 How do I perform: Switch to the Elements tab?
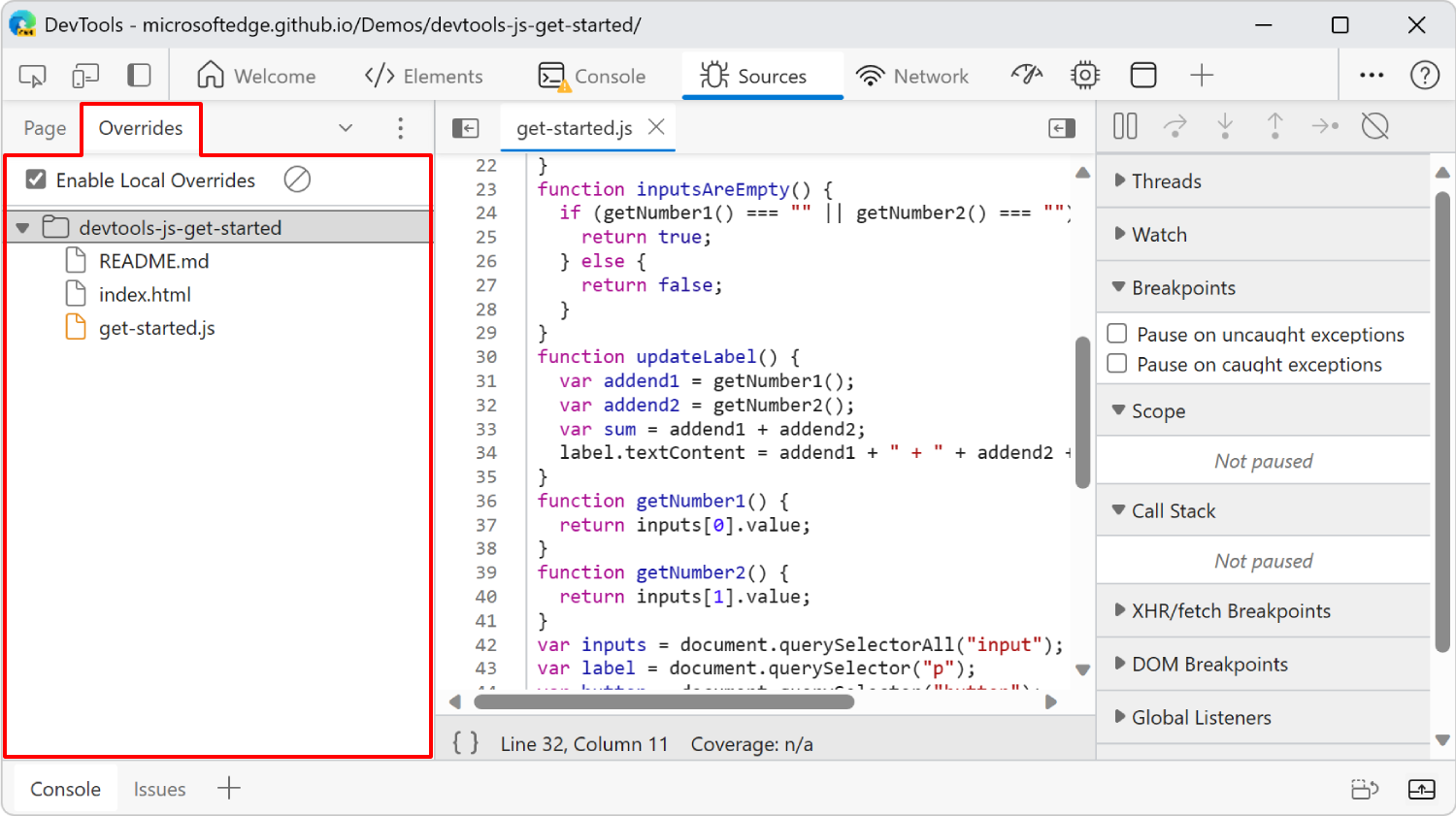[x=423, y=76]
